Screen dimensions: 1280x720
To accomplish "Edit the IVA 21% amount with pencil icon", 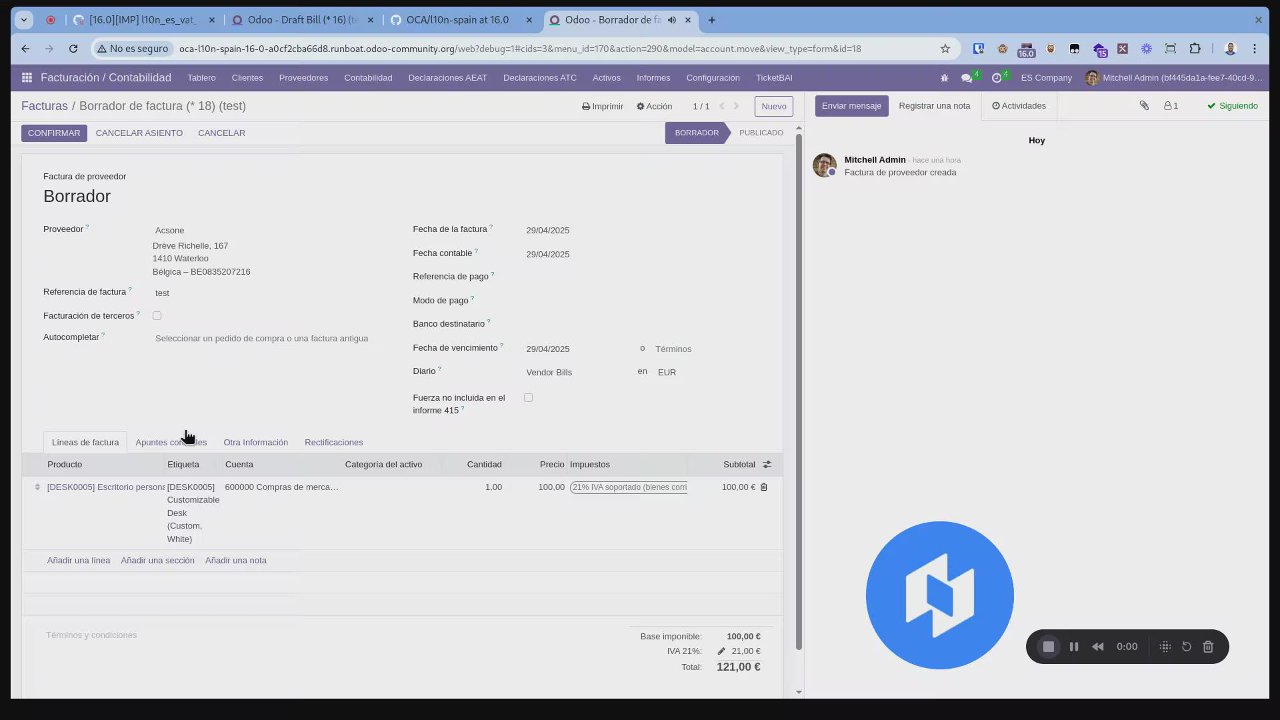I will click(721, 651).
